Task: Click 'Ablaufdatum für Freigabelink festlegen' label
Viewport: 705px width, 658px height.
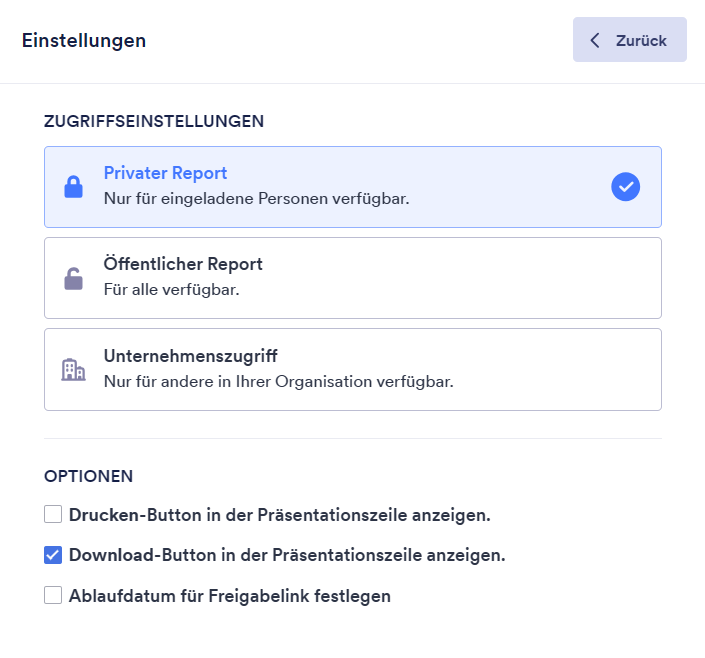Action: [x=230, y=596]
